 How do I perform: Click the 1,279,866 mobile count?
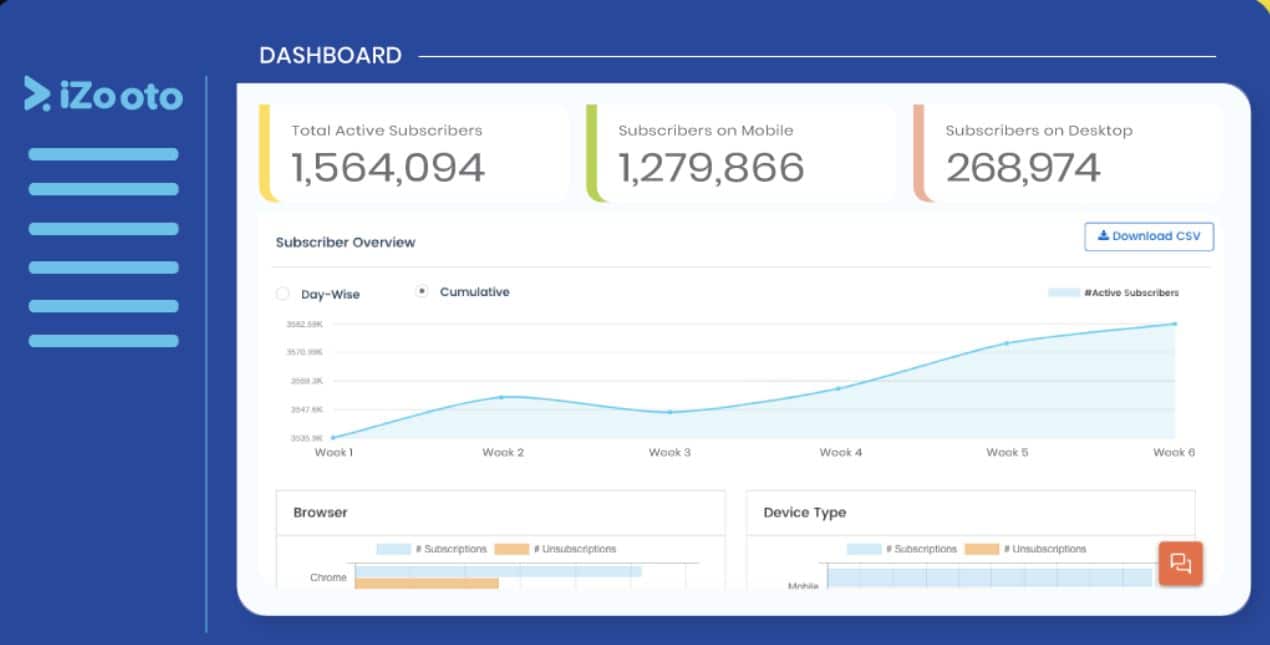pos(711,168)
